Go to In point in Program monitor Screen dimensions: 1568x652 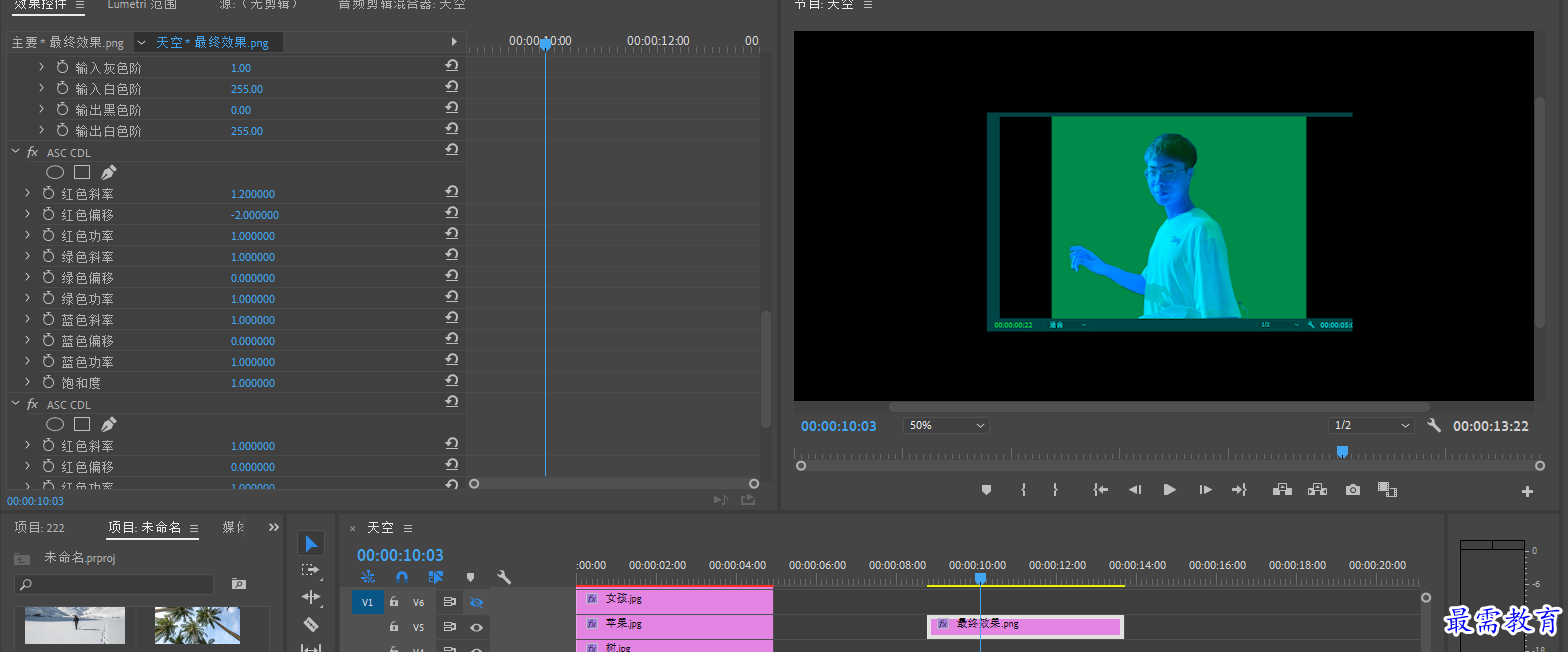tap(1100, 489)
